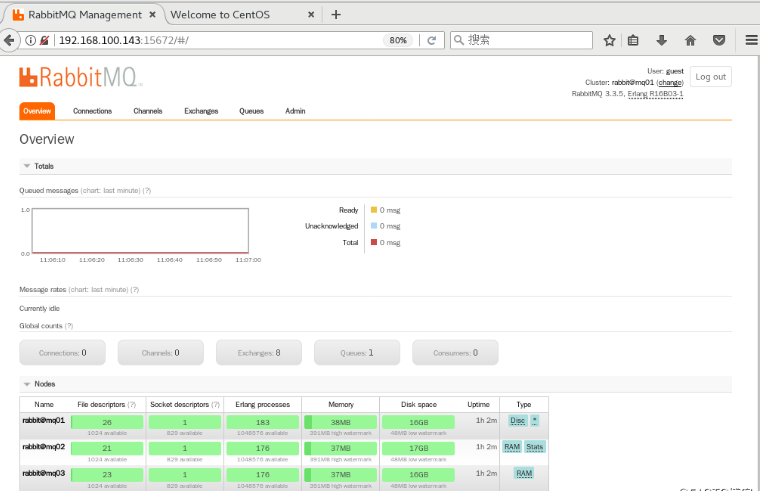765x491 pixels.
Task: Click the 17GB disk space bar
Action: tap(418, 448)
